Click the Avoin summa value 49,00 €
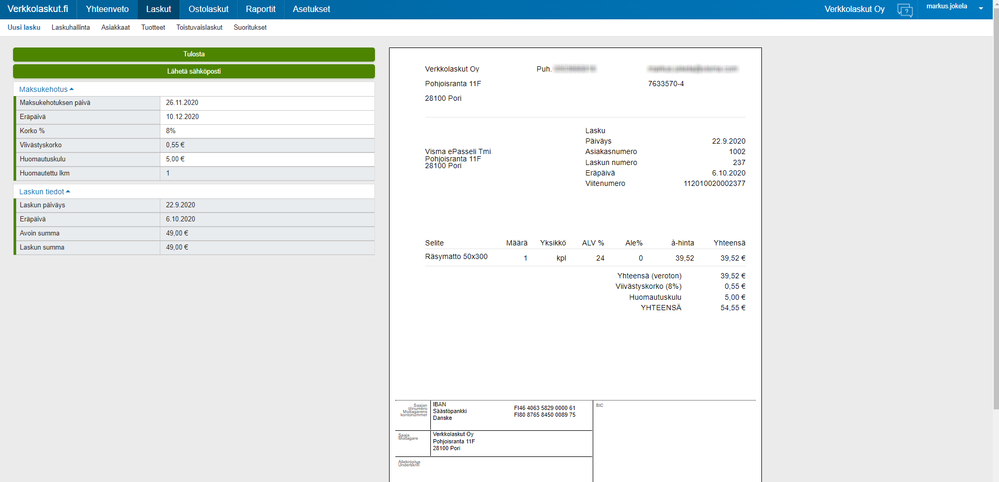This screenshot has height=482, width=999. pyautogui.click(x=177, y=233)
